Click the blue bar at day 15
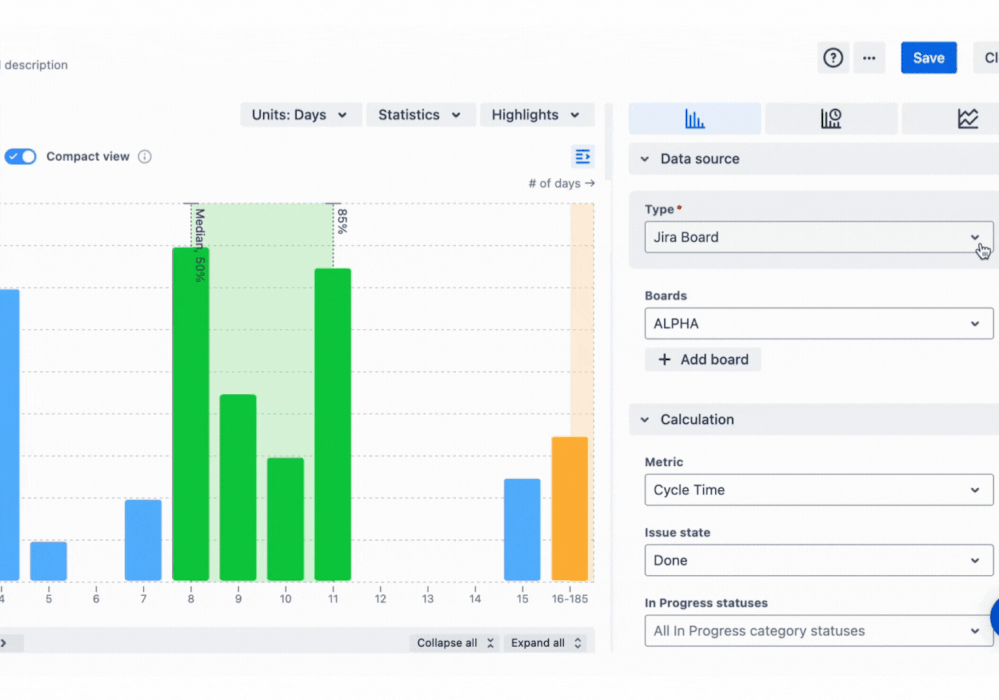Viewport: 999px width, 700px height. coord(522,530)
